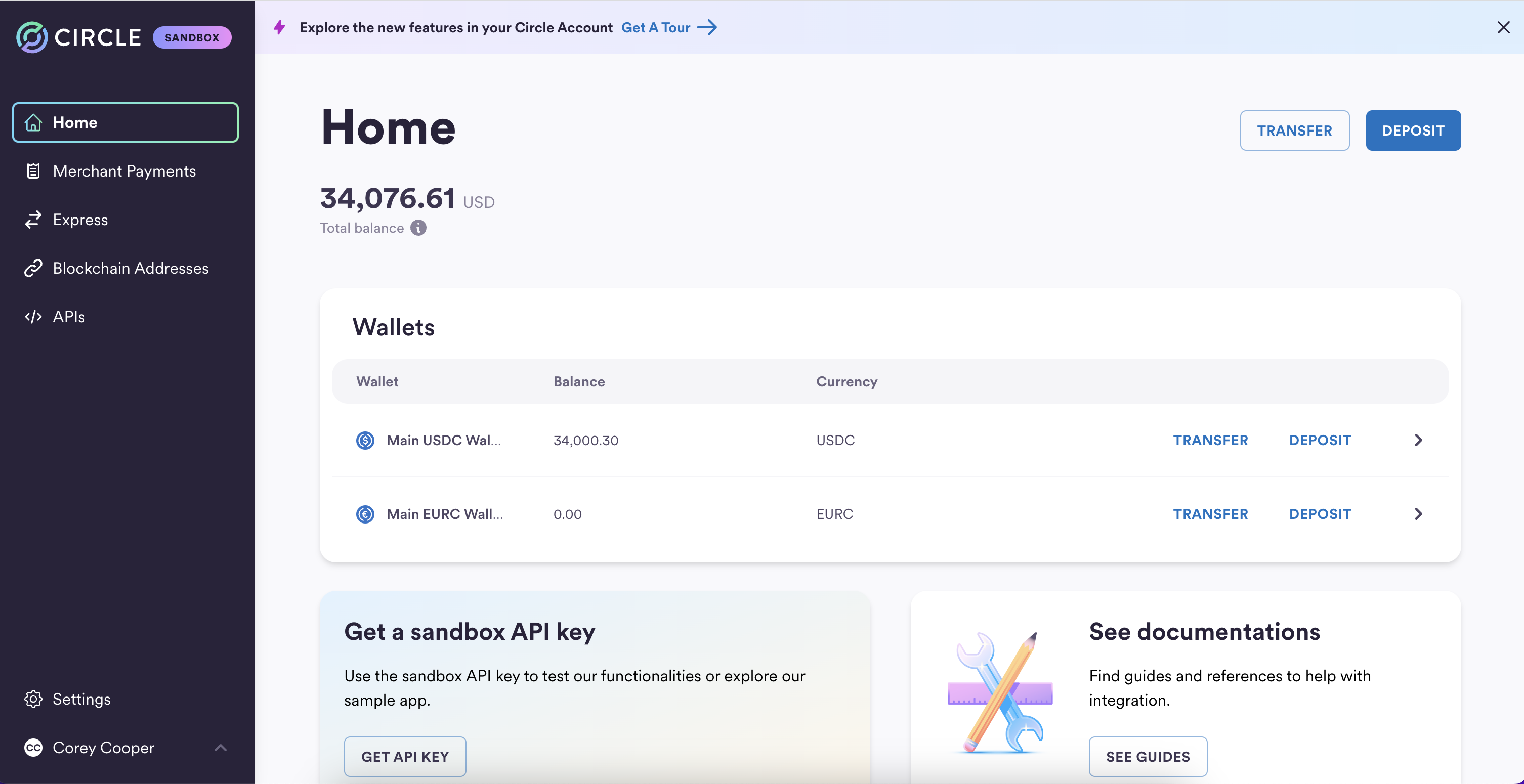Click the Home house icon in sidebar

coord(33,122)
